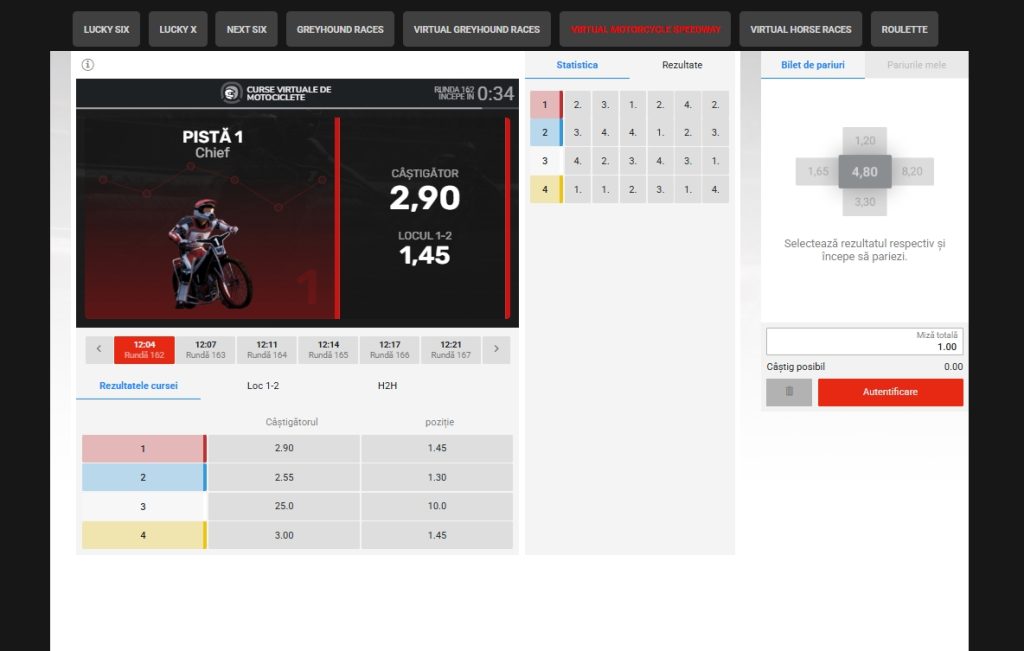This screenshot has width=1024, height=651.
Task: Click the speedway rider image
Action: [x=210, y=254]
